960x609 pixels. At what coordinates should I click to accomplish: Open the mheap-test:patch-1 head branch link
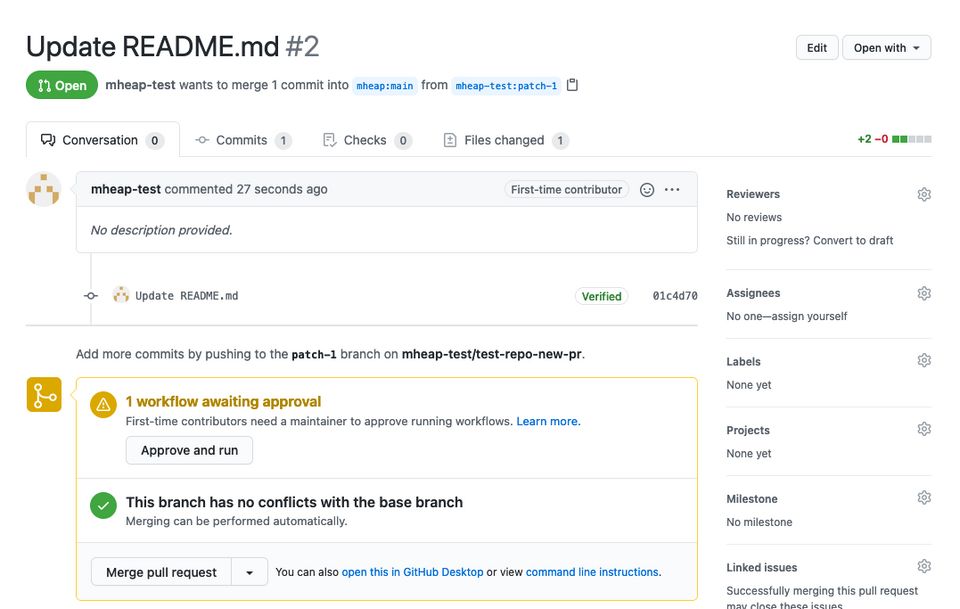(x=506, y=86)
